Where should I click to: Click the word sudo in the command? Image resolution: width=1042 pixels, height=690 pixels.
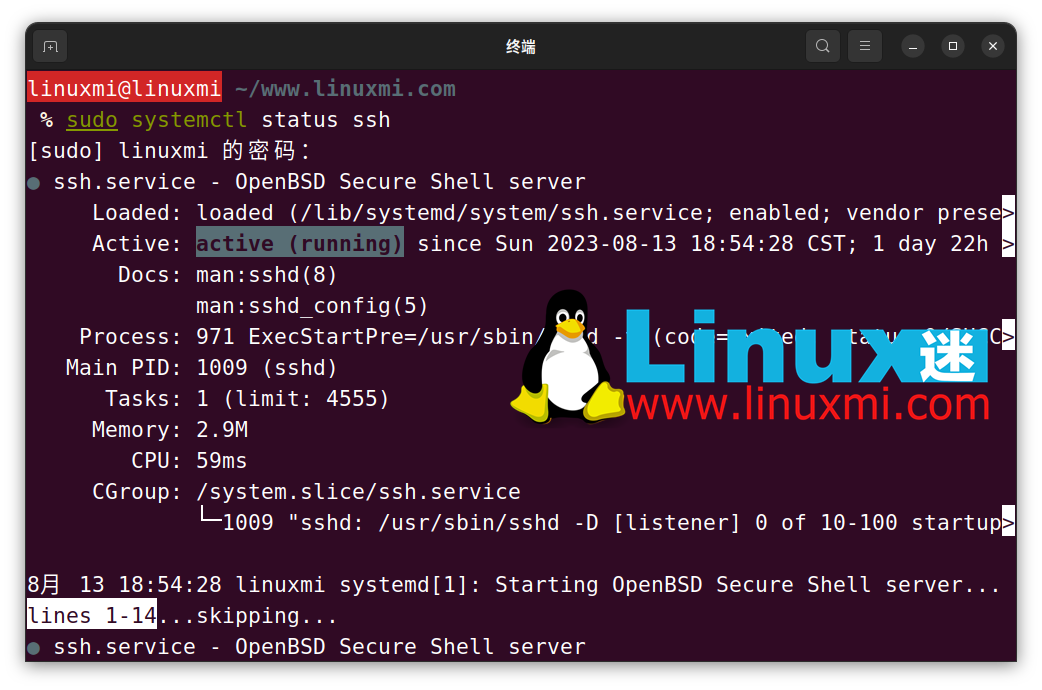coord(92,120)
